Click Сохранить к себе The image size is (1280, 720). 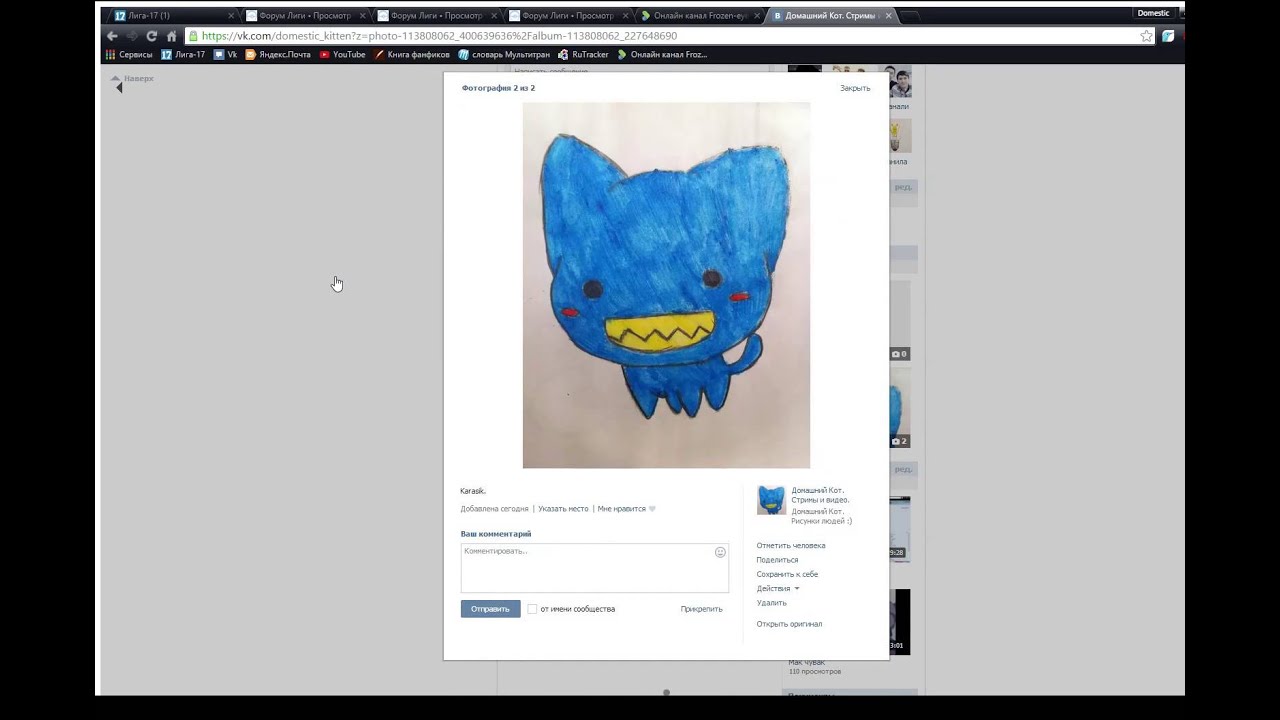click(x=787, y=574)
